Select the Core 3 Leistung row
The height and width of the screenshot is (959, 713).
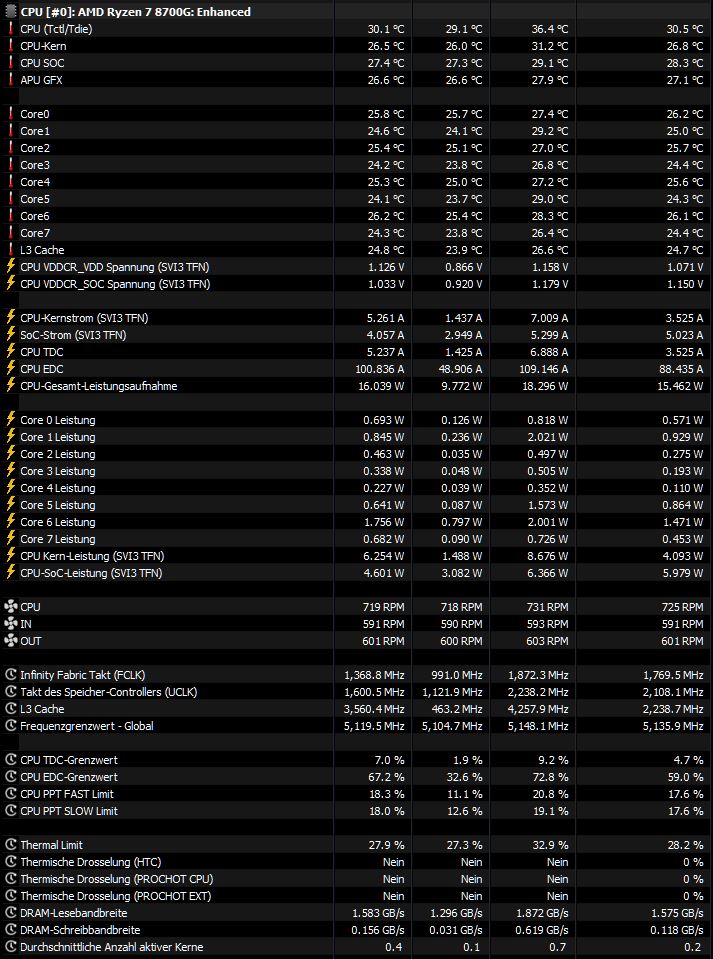[356, 471]
